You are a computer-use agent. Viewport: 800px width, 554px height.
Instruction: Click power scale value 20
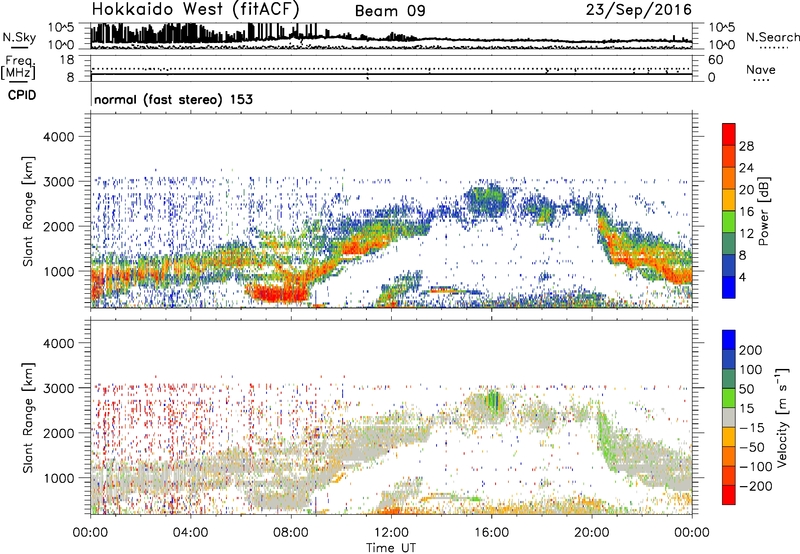click(746, 190)
